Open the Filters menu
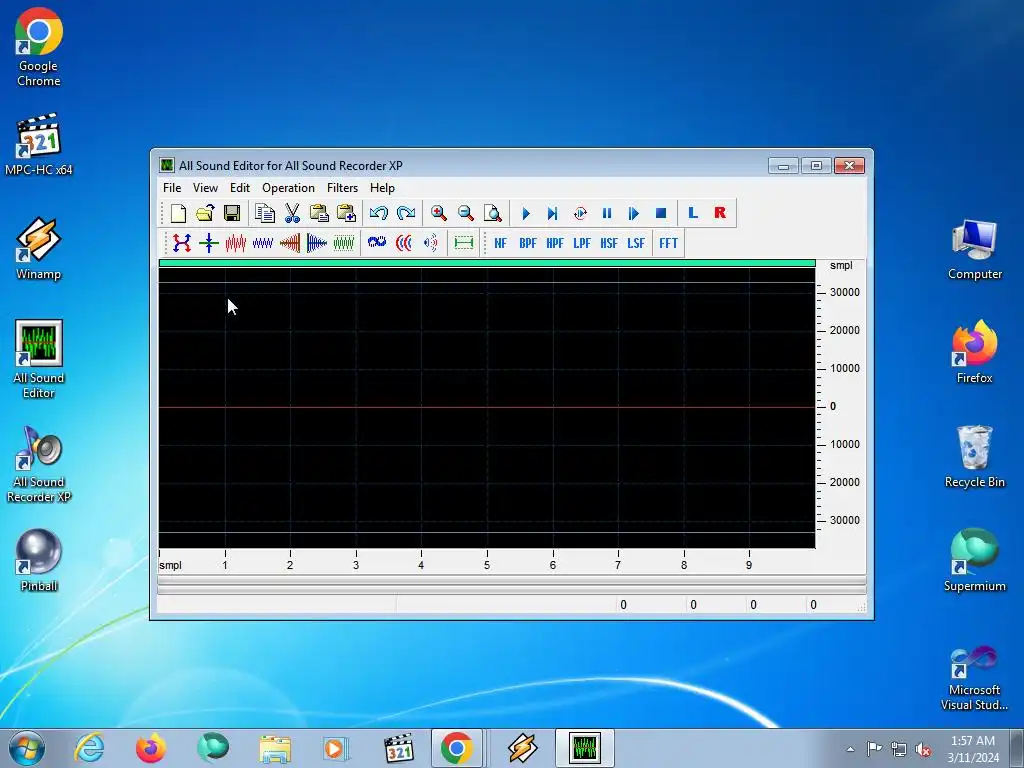This screenshot has height=768, width=1024. pyautogui.click(x=342, y=187)
